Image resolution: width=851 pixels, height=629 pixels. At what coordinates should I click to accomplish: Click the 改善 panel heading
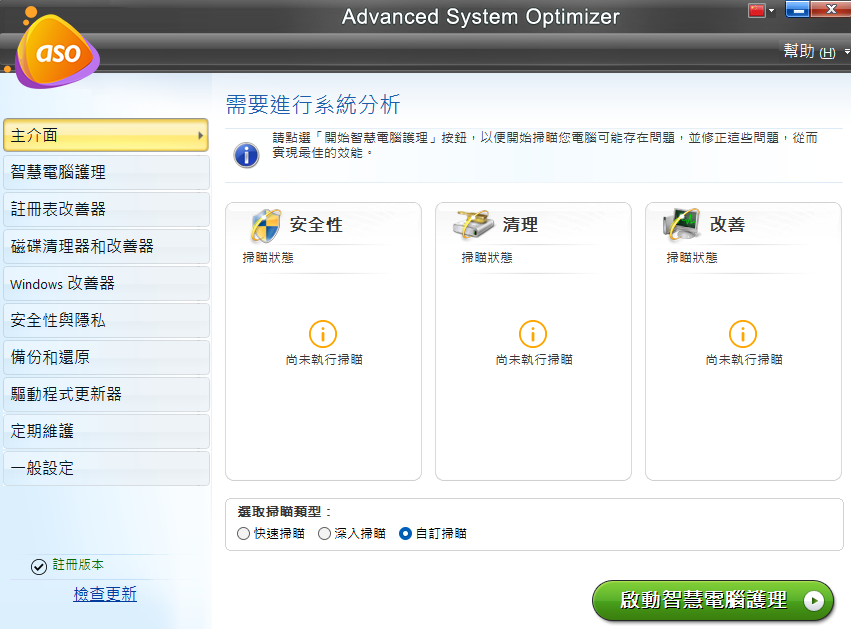point(727,225)
